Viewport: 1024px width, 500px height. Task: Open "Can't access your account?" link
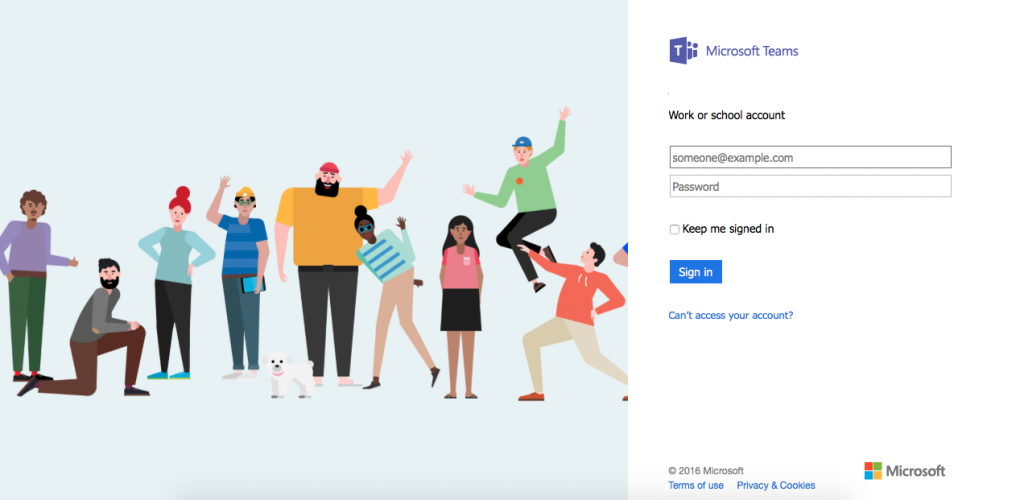point(731,315)
